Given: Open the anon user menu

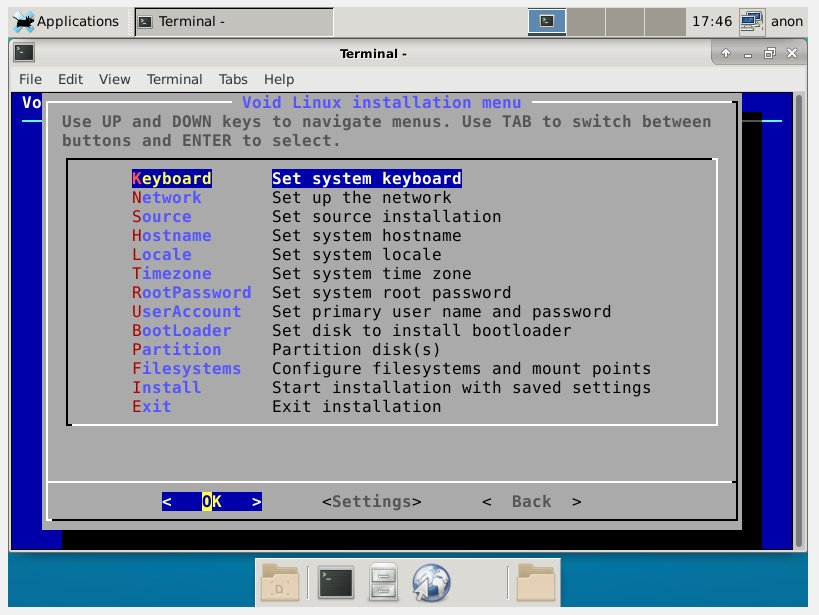Looking at the screenshot, I should pos(787,21).
